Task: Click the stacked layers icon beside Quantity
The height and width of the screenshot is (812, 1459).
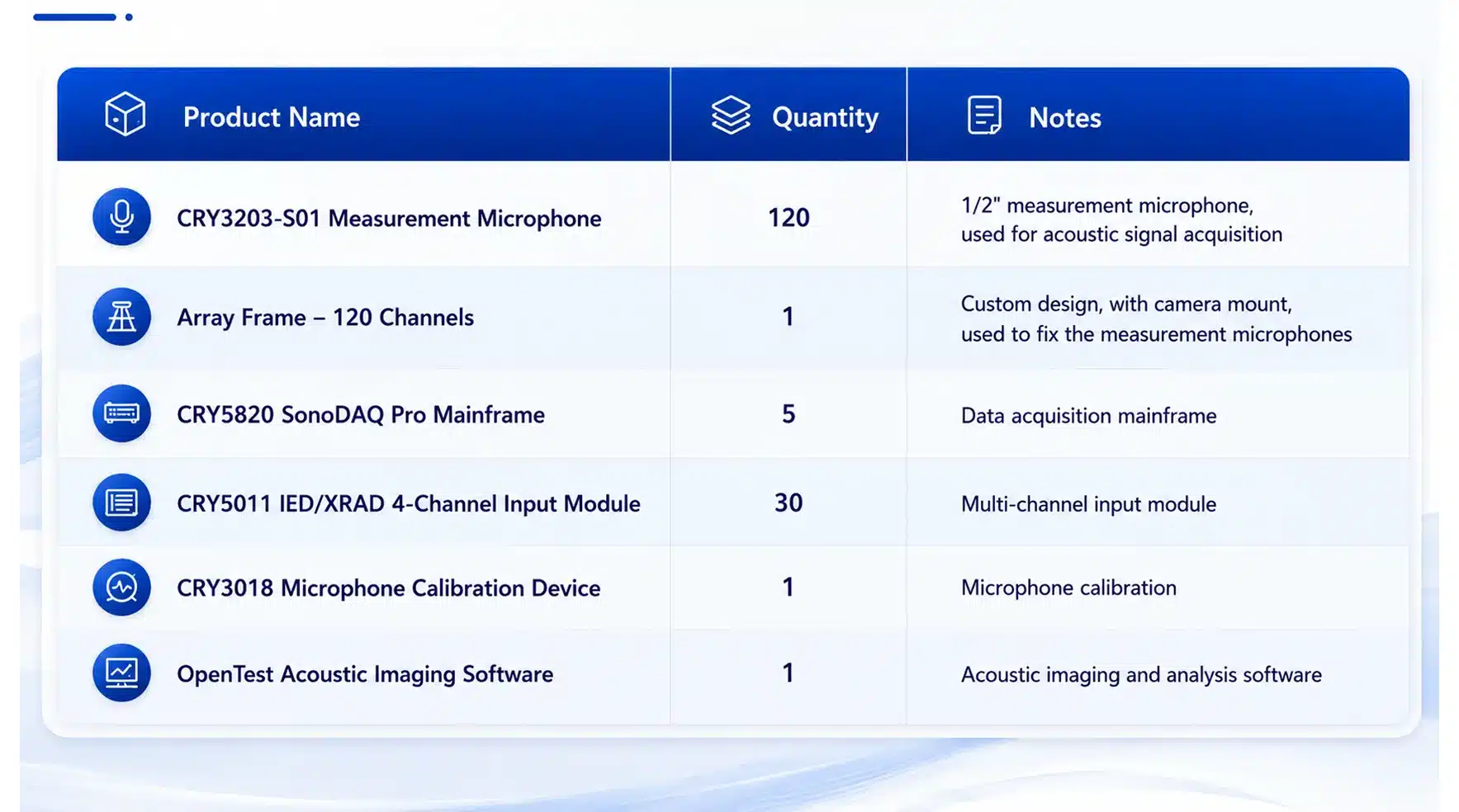Action: click(731, 116)
